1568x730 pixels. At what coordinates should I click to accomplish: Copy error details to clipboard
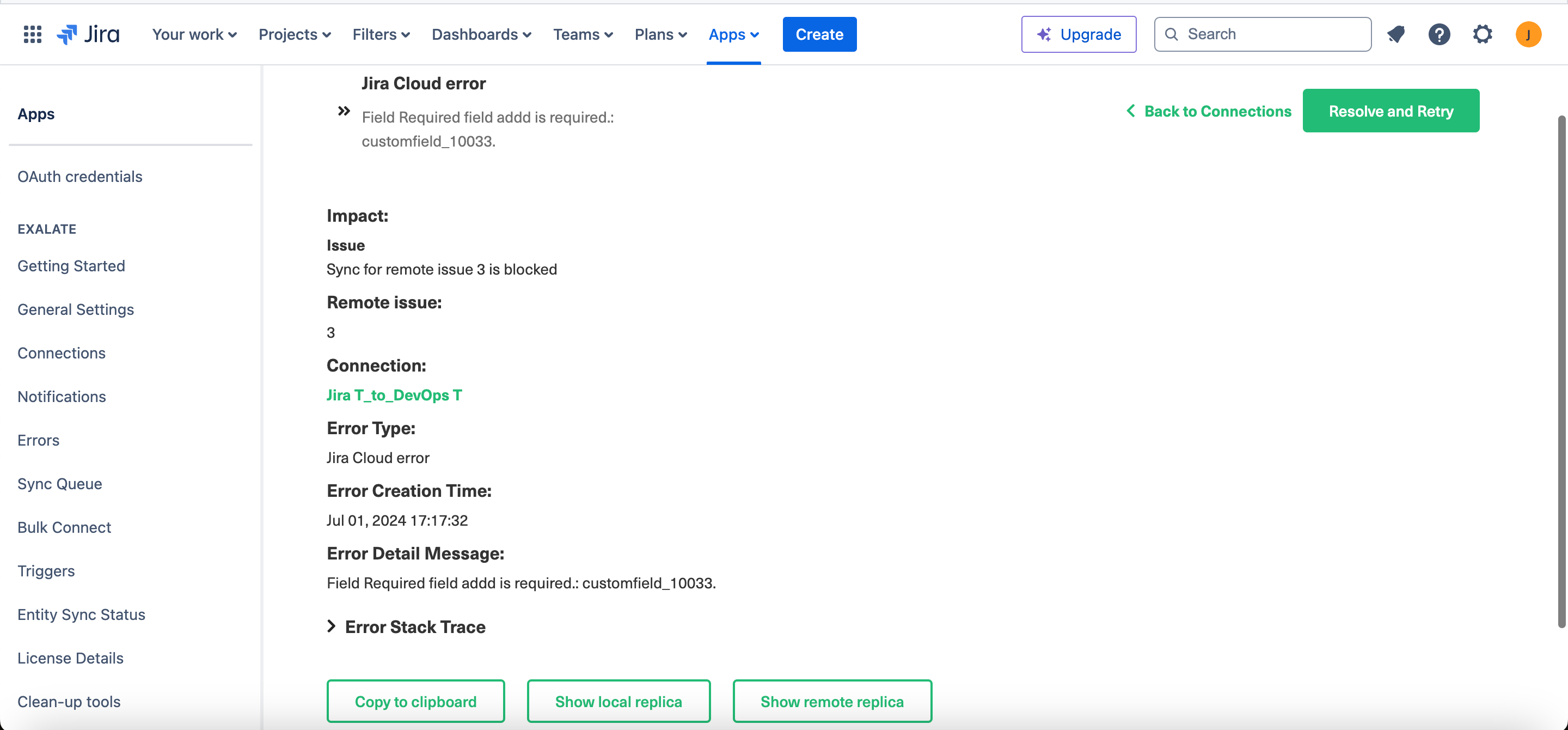point(416,701)
